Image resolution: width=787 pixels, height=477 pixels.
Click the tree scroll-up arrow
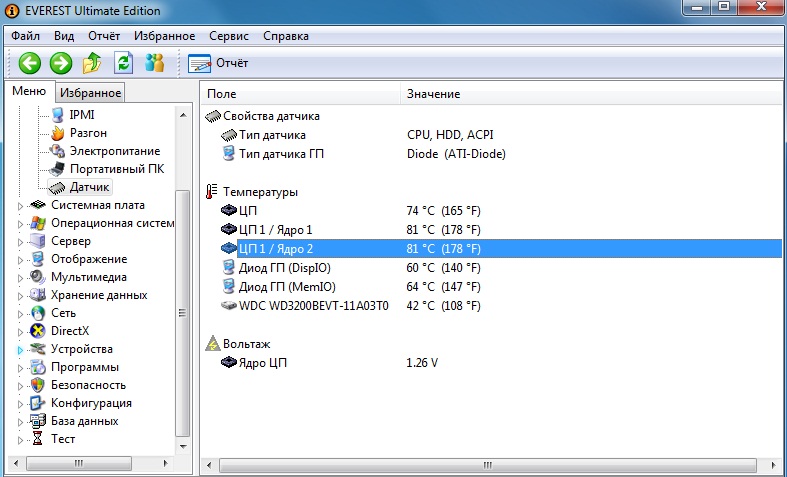pos(183,115)
